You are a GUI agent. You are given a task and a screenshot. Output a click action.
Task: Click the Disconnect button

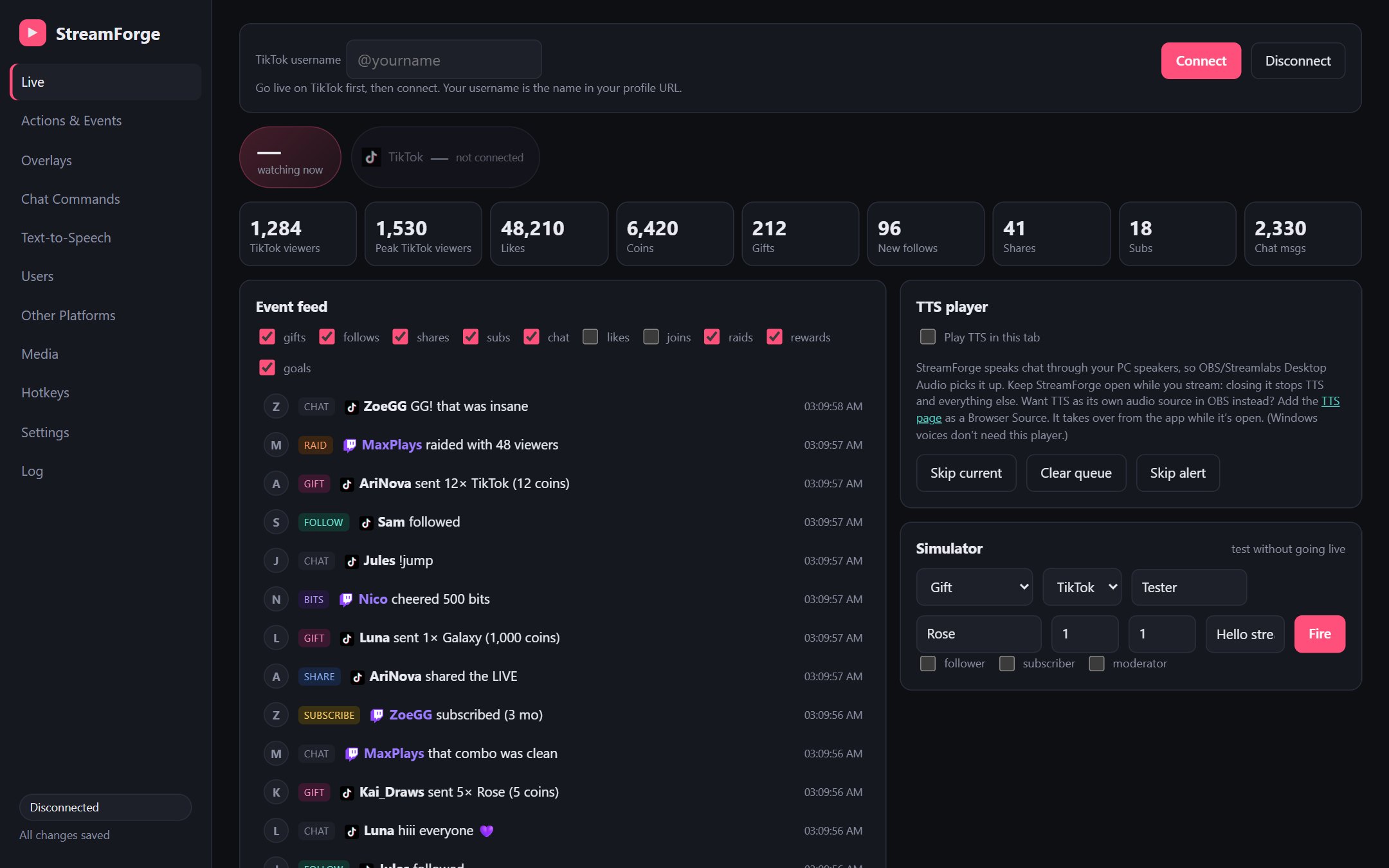tap(1298, 60)
